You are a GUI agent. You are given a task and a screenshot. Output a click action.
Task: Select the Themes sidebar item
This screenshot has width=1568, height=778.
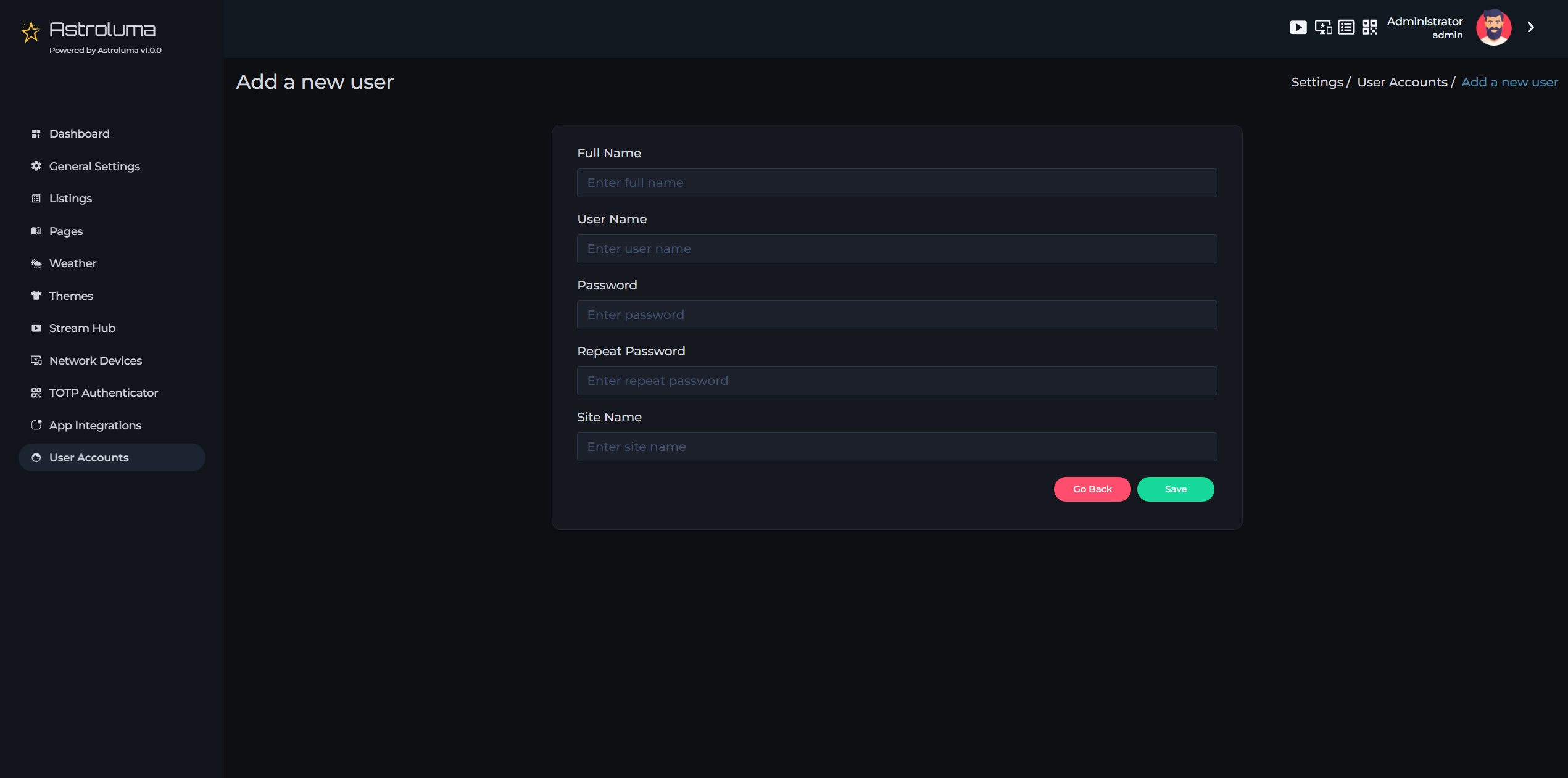coord(71,295)
